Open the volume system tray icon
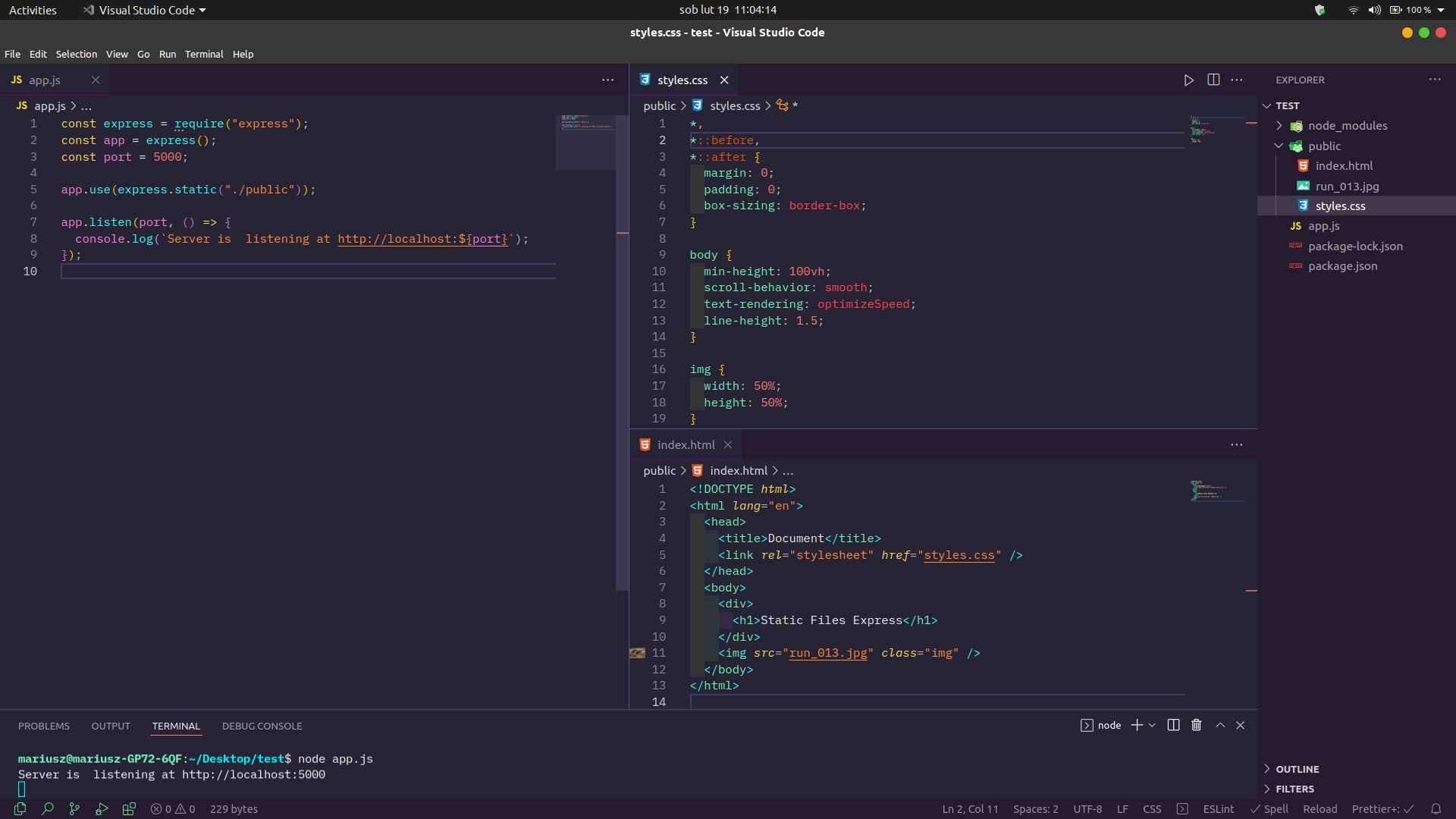Viewport: 1456px width, 819px height. point(1374,10)
